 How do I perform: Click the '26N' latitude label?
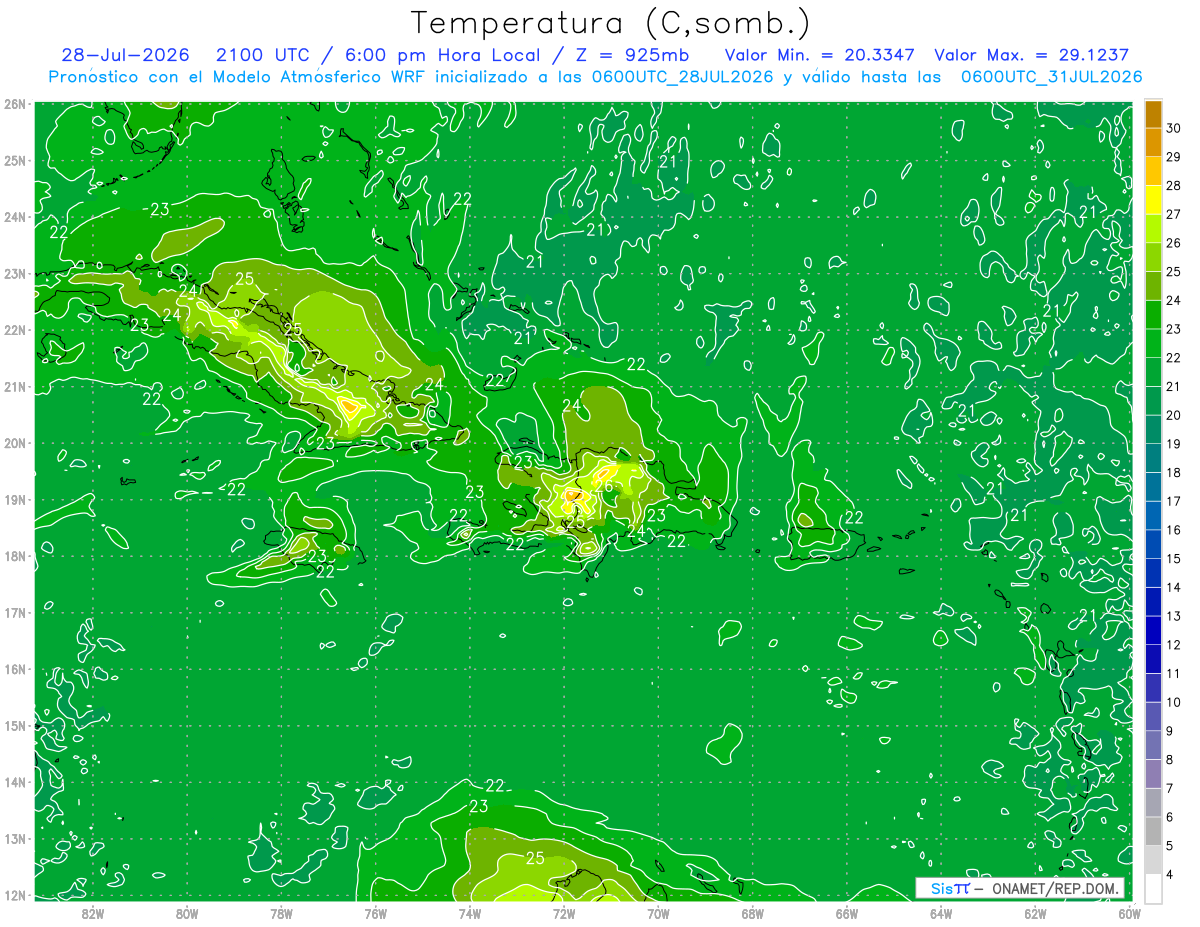pos(15,104)
